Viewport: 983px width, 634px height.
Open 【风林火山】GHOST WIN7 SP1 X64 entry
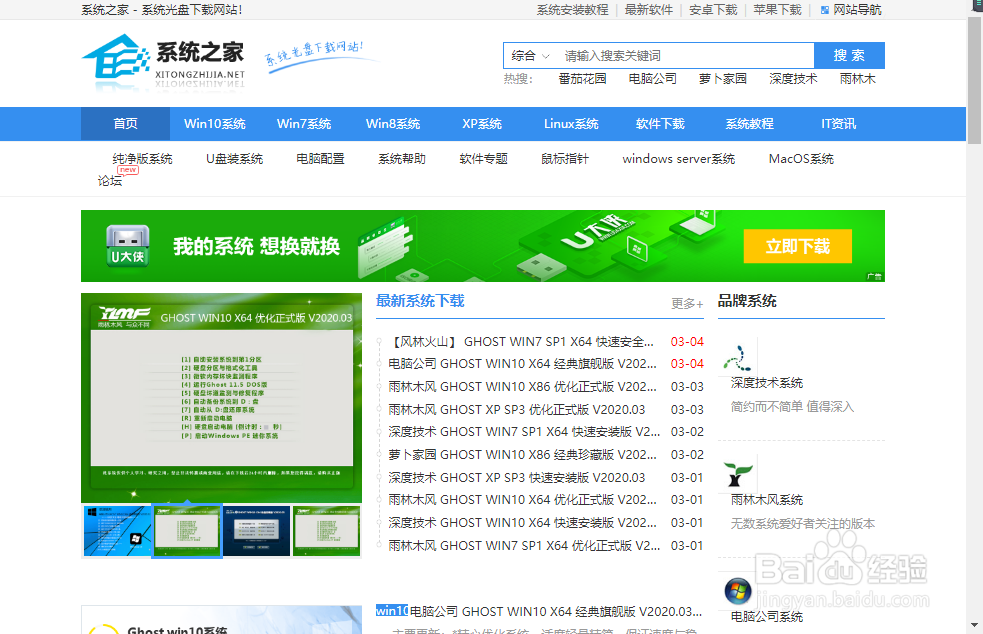[521, 342]
